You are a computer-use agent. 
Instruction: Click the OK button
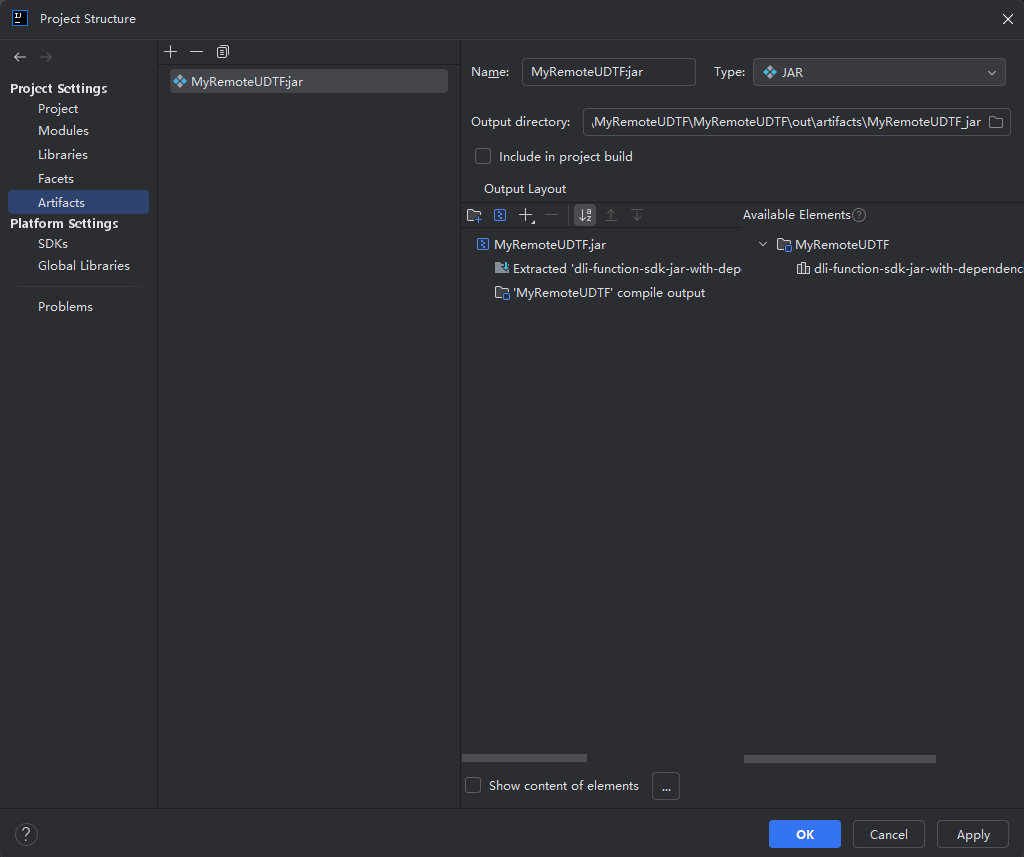(805, 834)
